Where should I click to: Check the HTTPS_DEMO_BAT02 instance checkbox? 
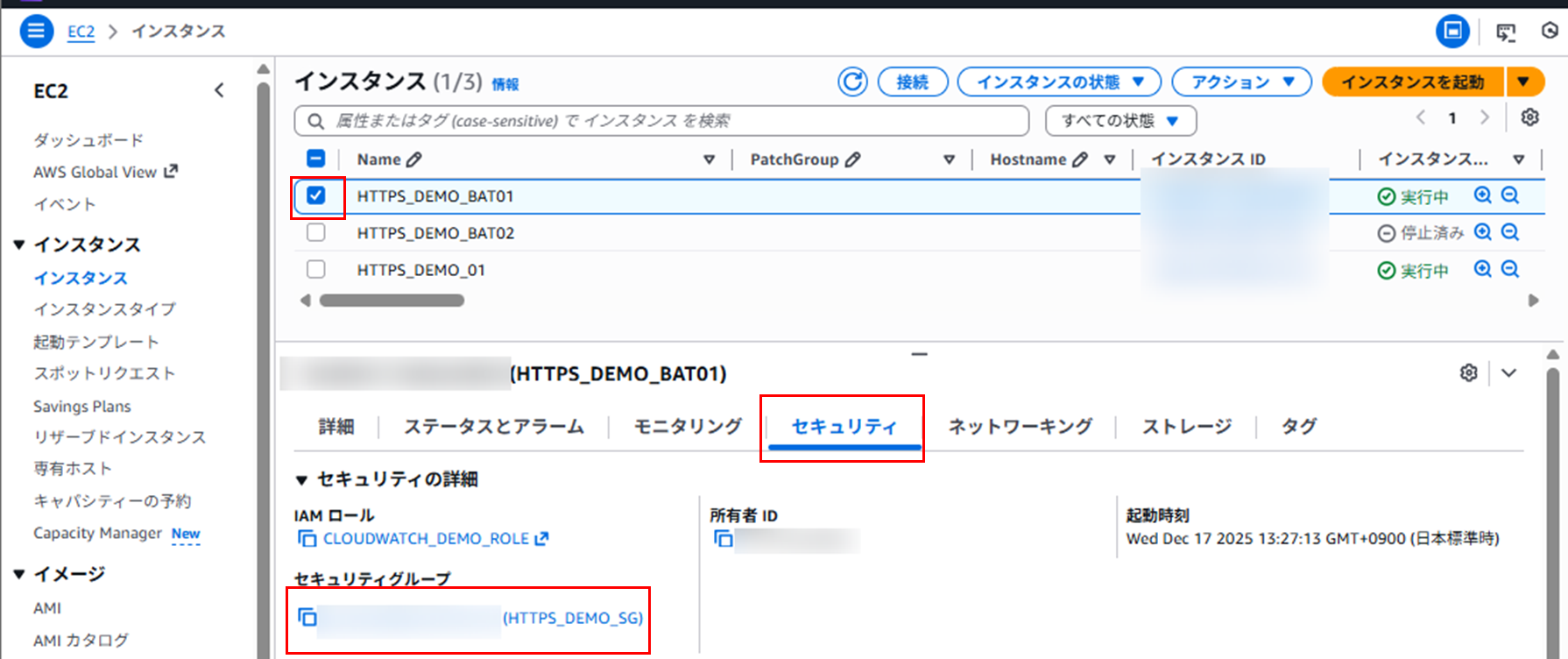point(316,232)
